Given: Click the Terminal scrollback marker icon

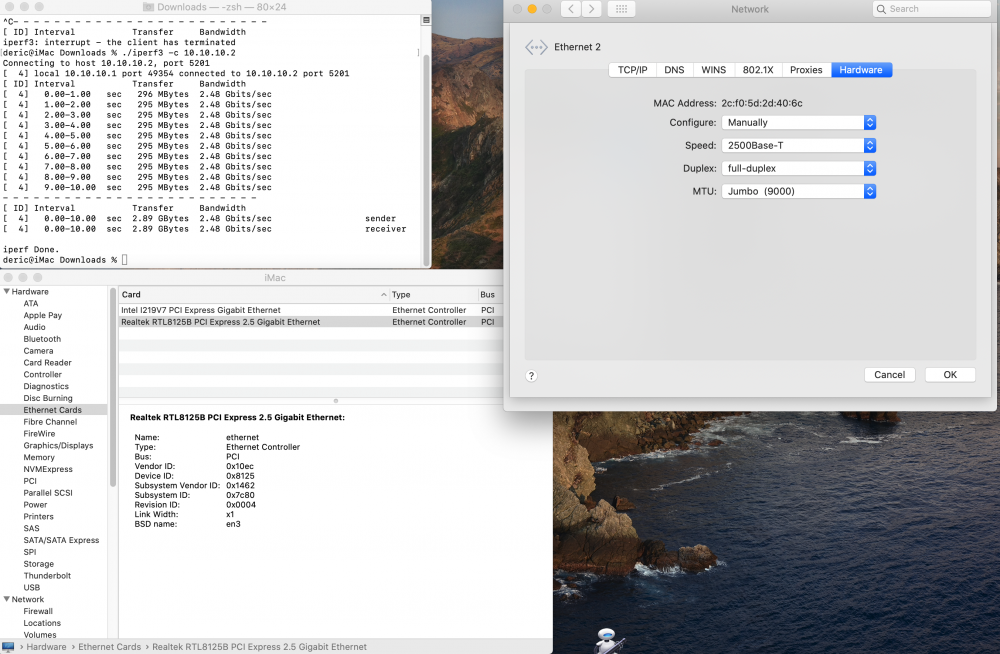Looking at the screenshot, I should pyautogui.click(x=426, y=20).
